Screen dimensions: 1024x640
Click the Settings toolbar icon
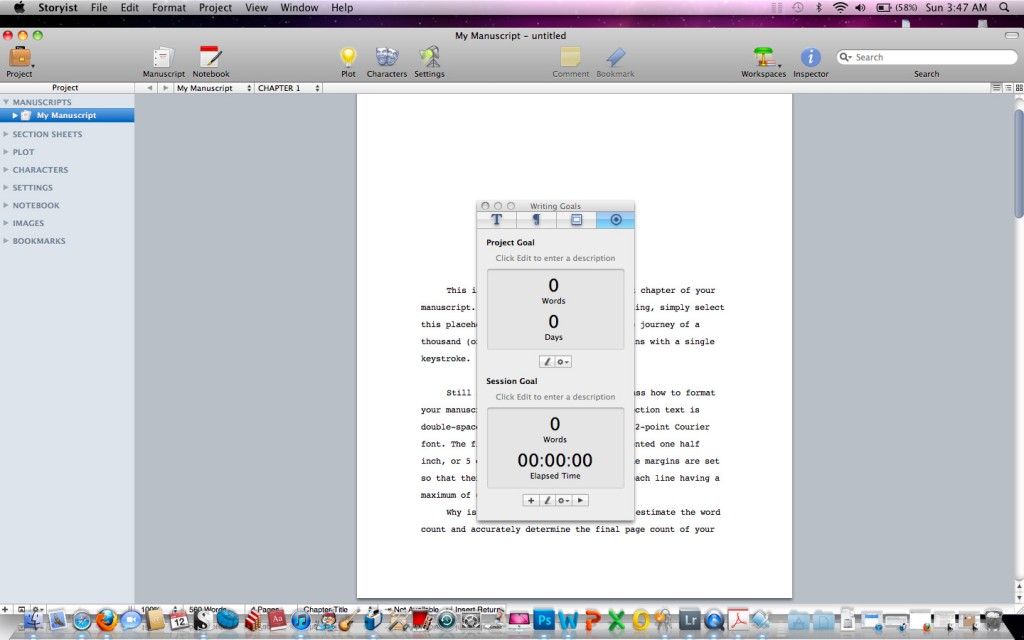429,57
